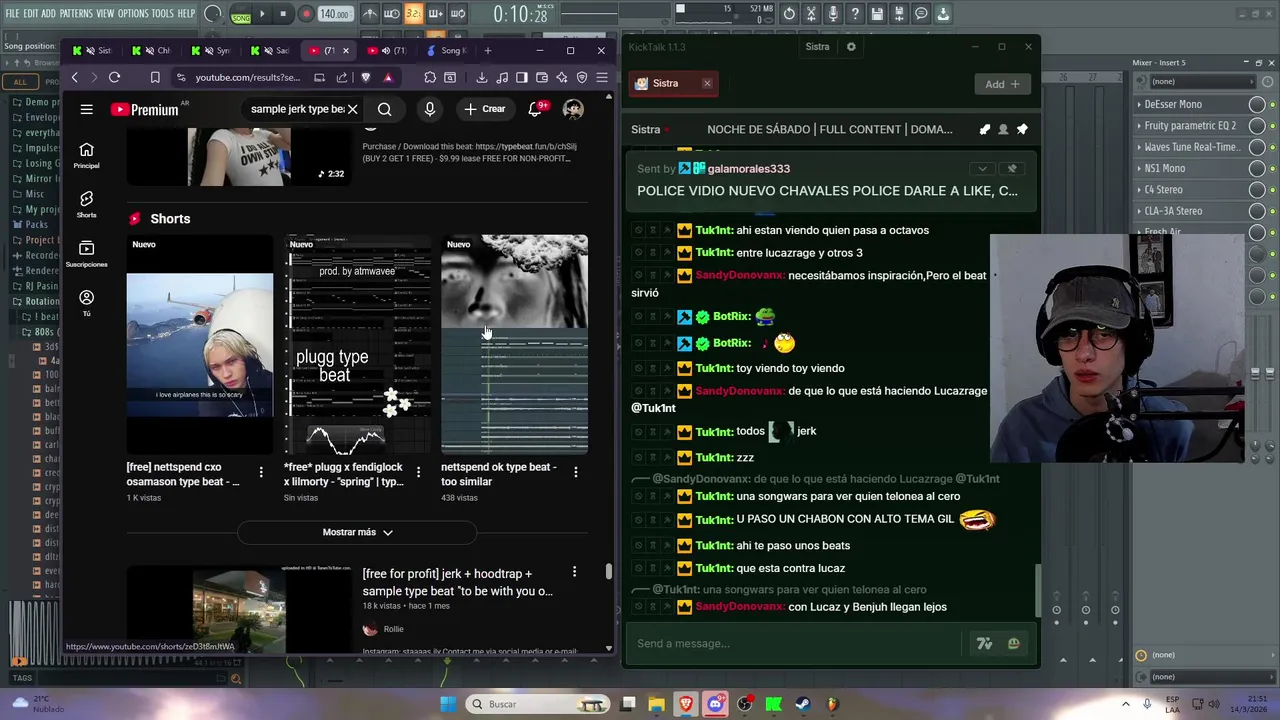Click the Windows Start button
The image size is (1280, 720).
(x=448, y=704)
